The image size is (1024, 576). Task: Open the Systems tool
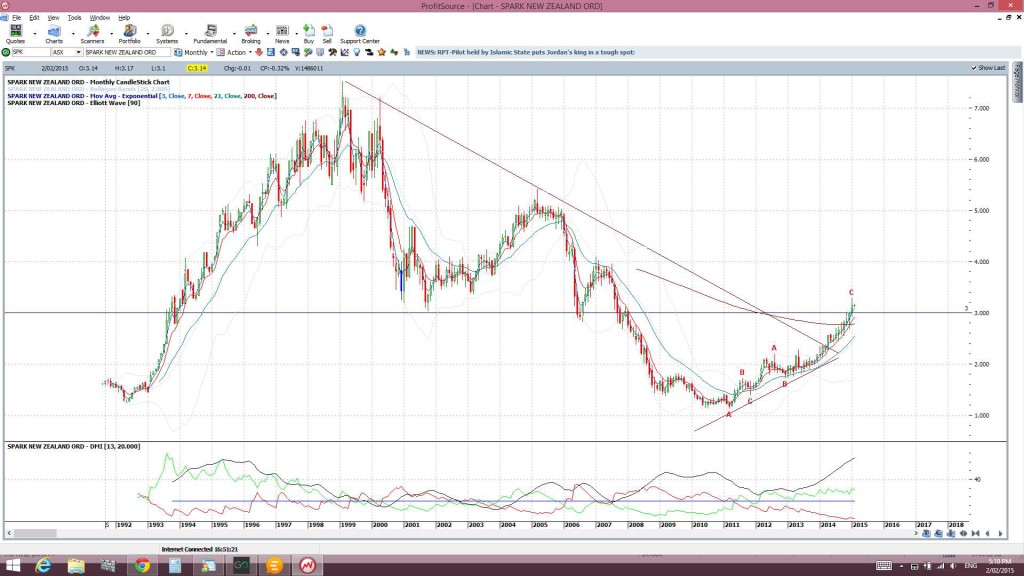[167, 34]
